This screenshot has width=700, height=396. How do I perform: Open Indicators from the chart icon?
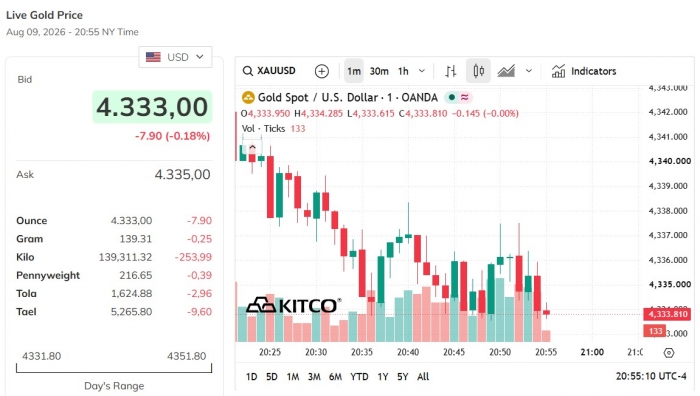(x=558, y=71)
